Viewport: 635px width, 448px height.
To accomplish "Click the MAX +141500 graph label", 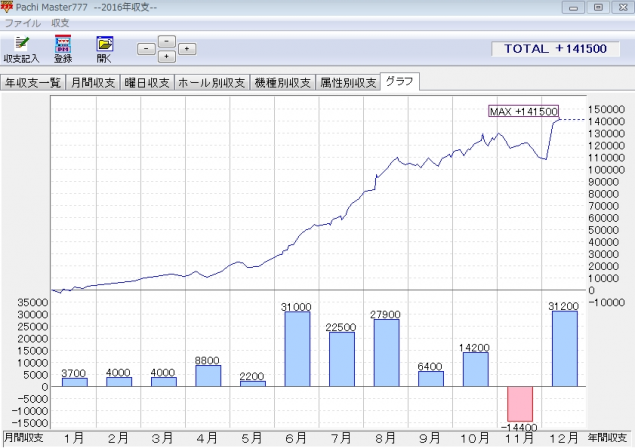I will 524,111.
